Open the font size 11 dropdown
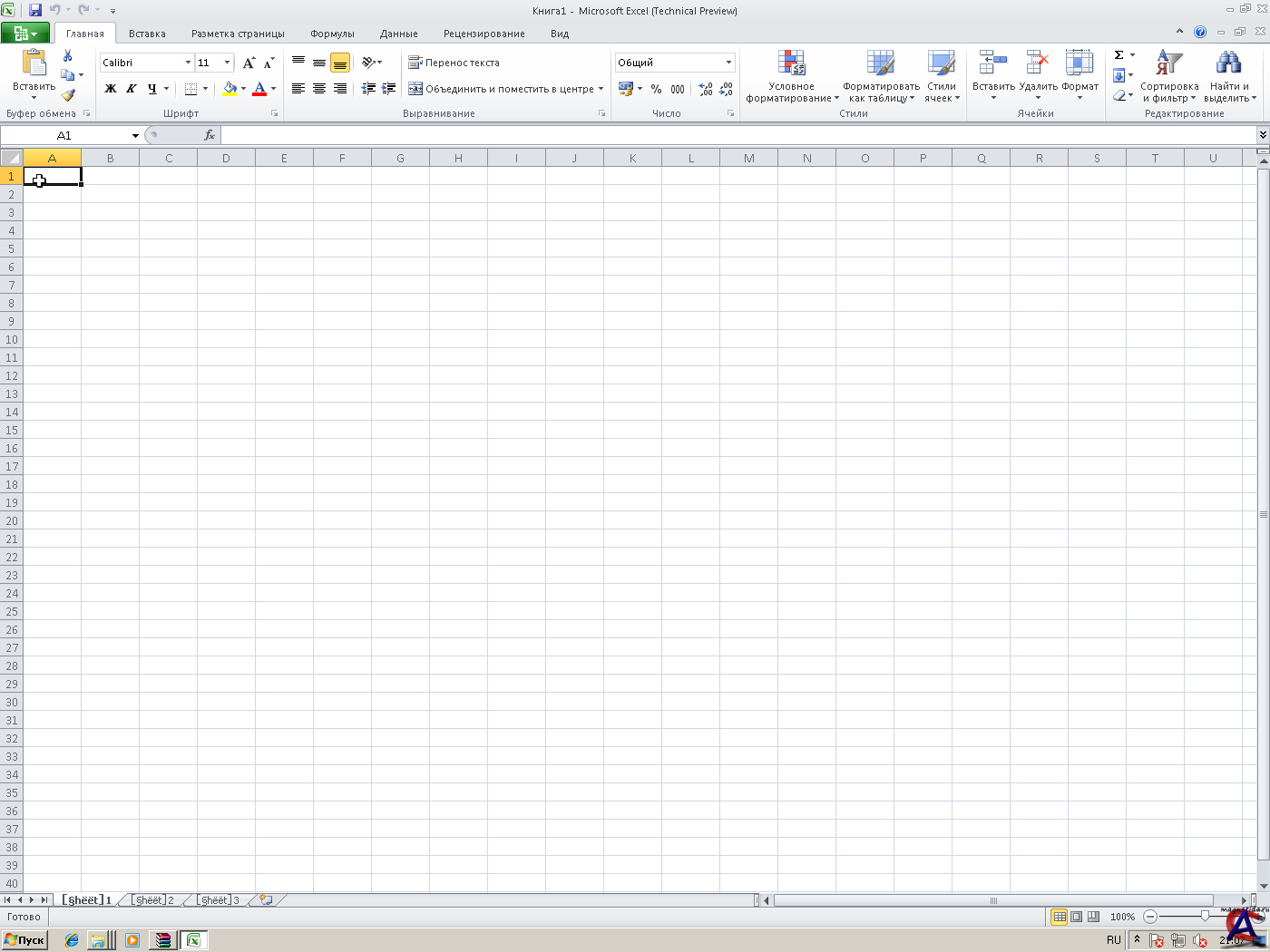 pos(227,63)
